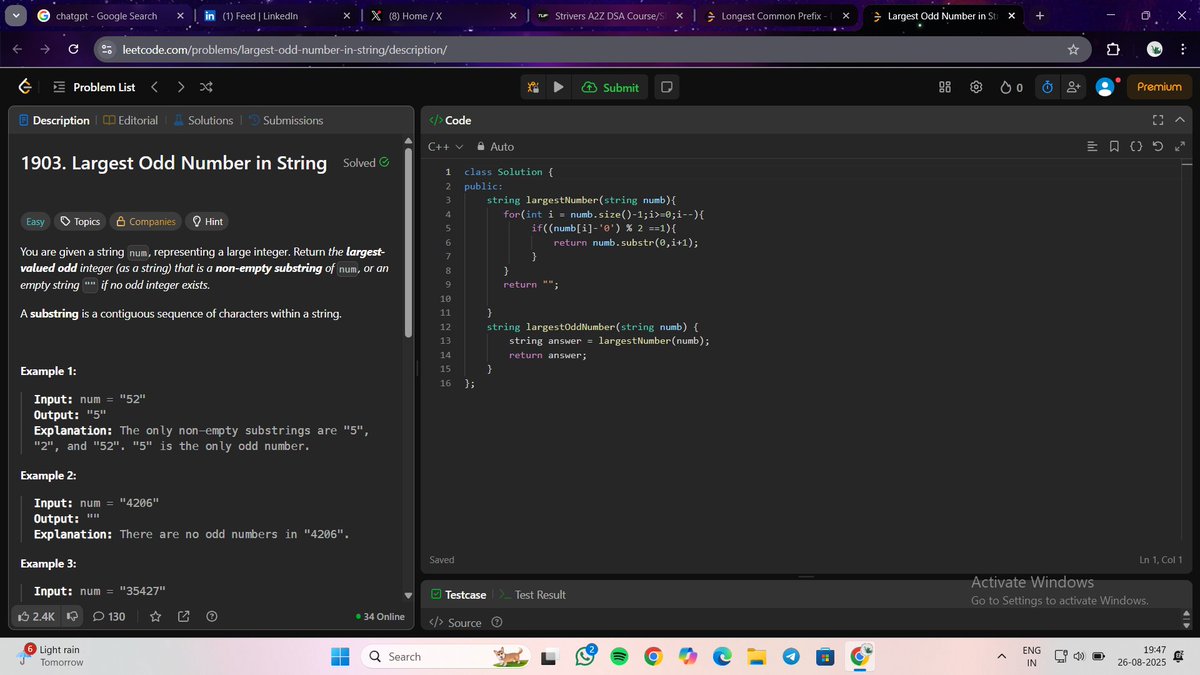The height and width of the screenshot is (675, 1200).
Task: Open the 130 comments
Action: coord(109,616)
